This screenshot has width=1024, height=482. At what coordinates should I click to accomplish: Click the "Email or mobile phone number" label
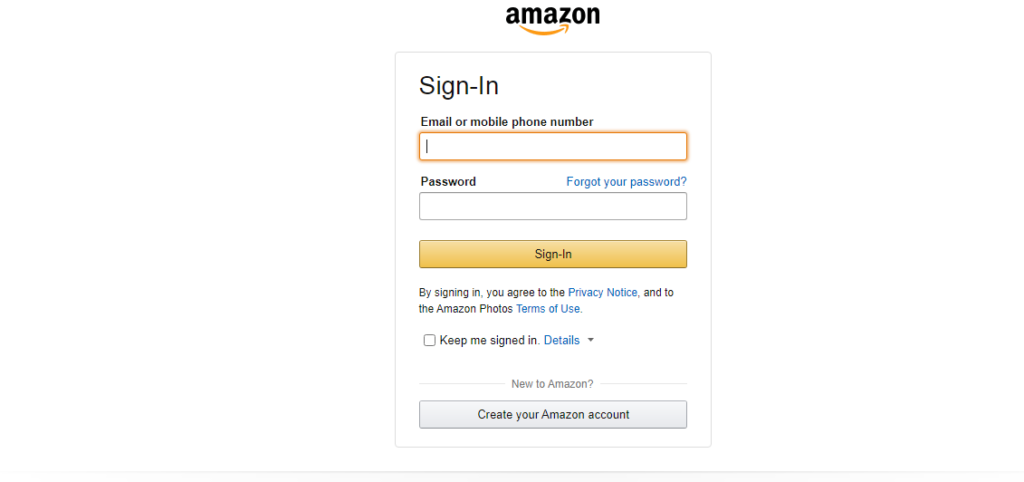507,121
